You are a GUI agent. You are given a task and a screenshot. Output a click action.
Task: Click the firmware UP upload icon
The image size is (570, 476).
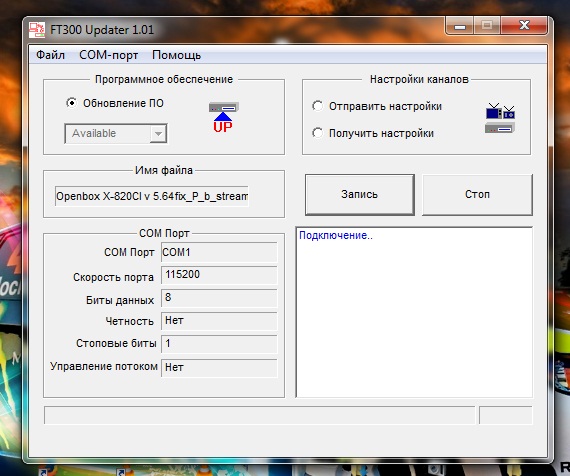point(223,117)
